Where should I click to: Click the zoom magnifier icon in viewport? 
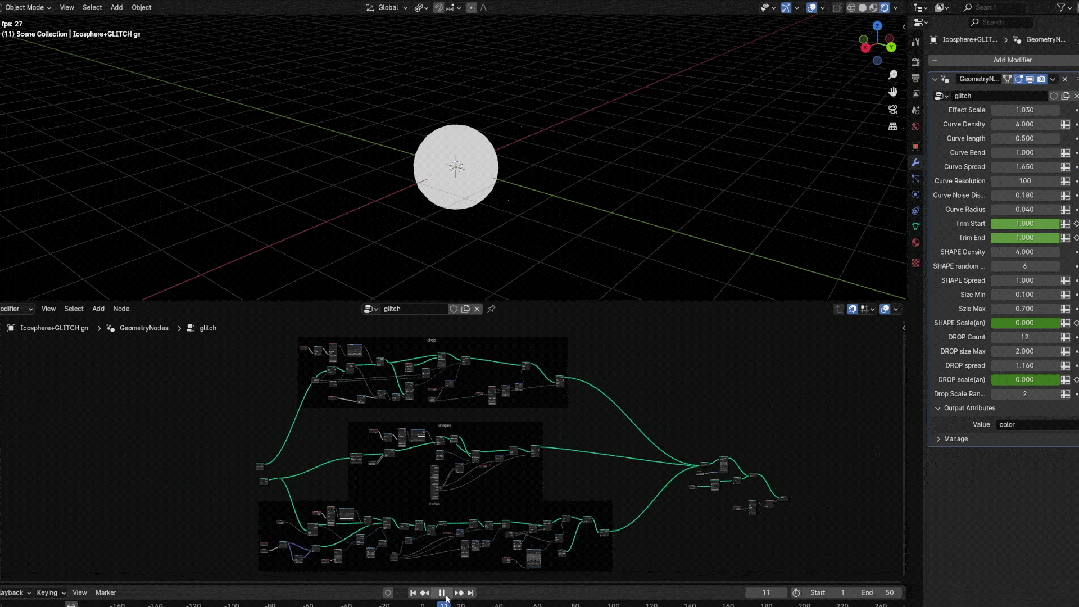(x=892, y=75)
